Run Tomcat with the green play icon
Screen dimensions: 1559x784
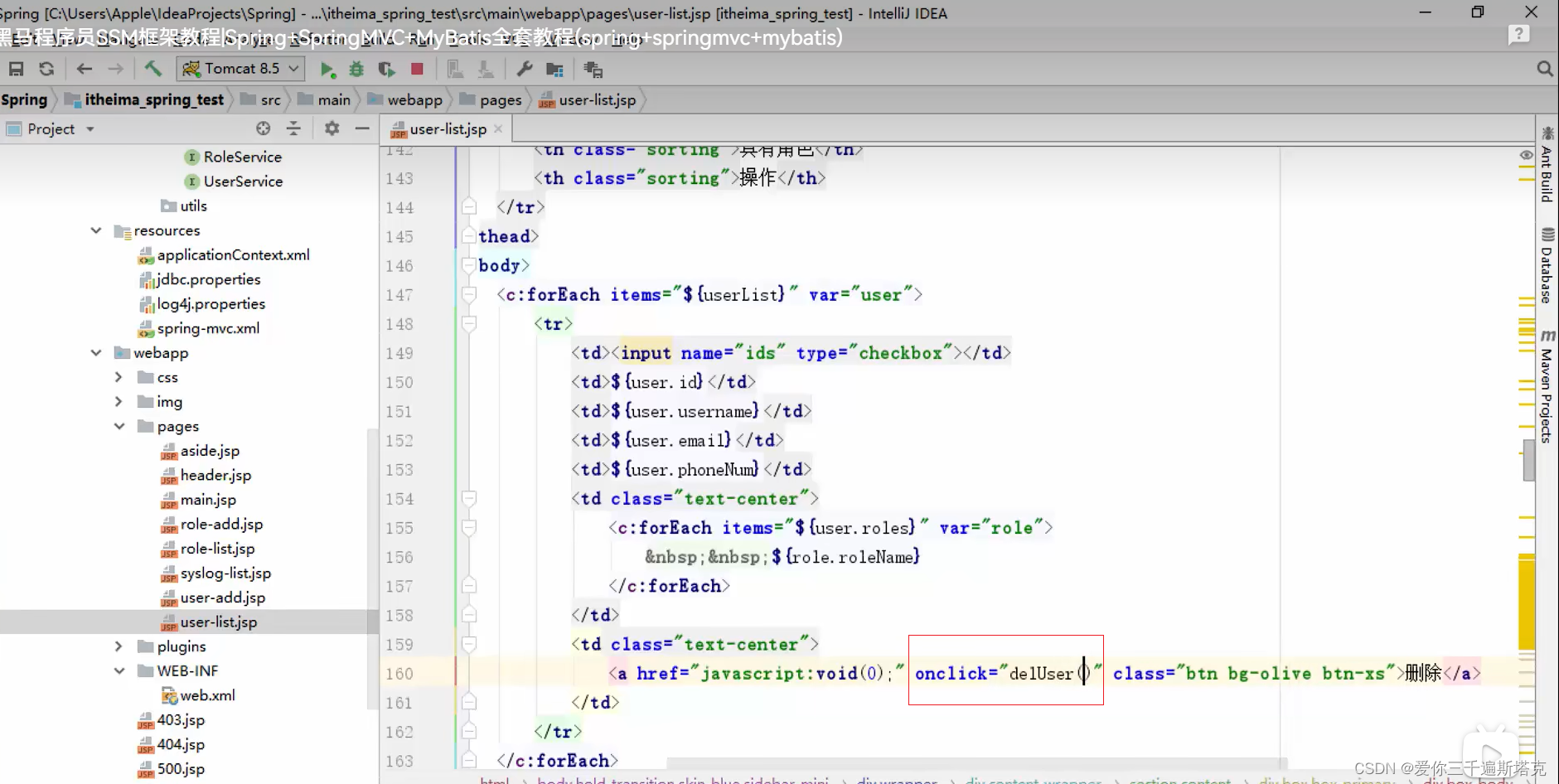327,69
